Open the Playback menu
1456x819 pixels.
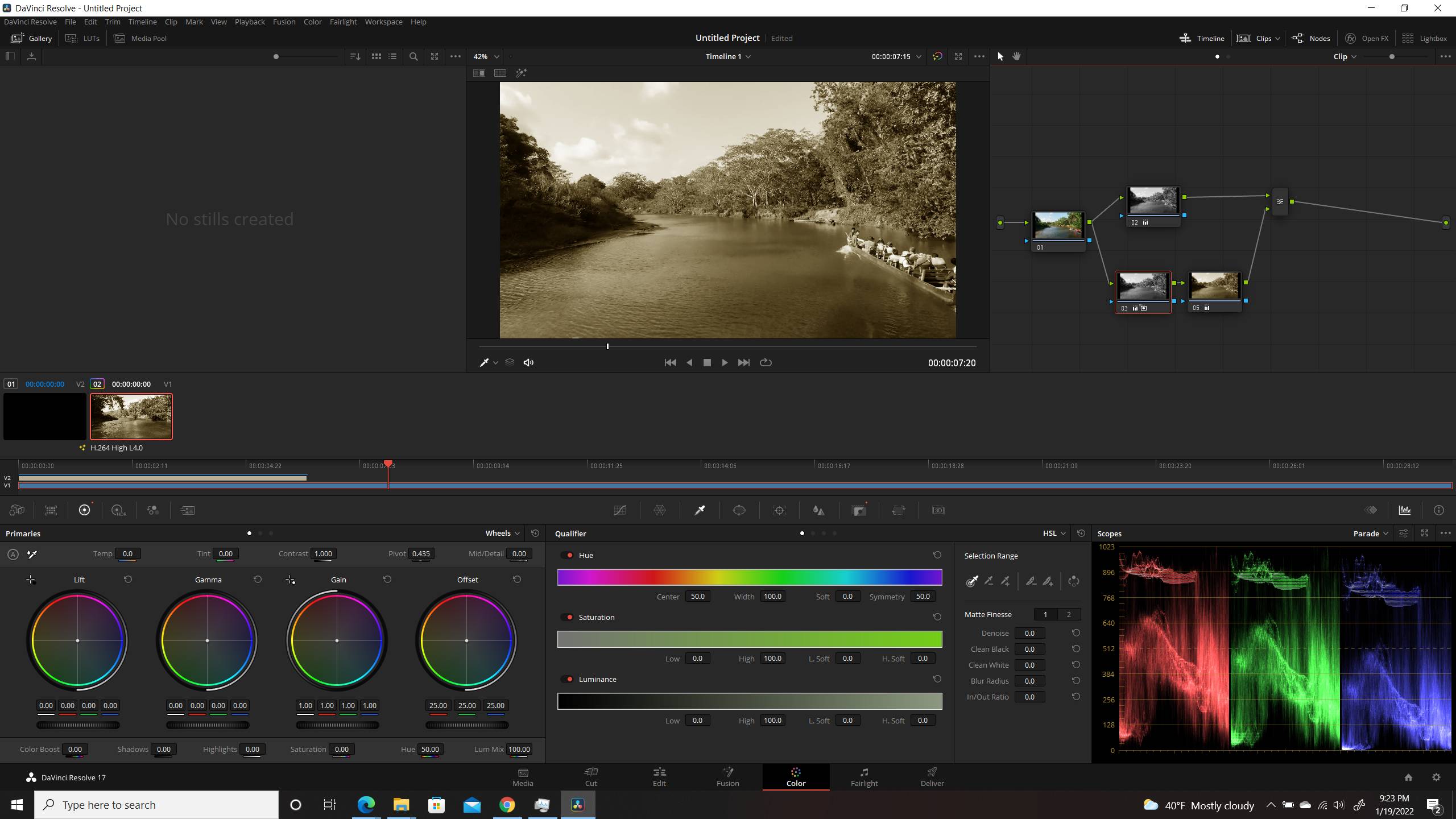tap(250, 22)
